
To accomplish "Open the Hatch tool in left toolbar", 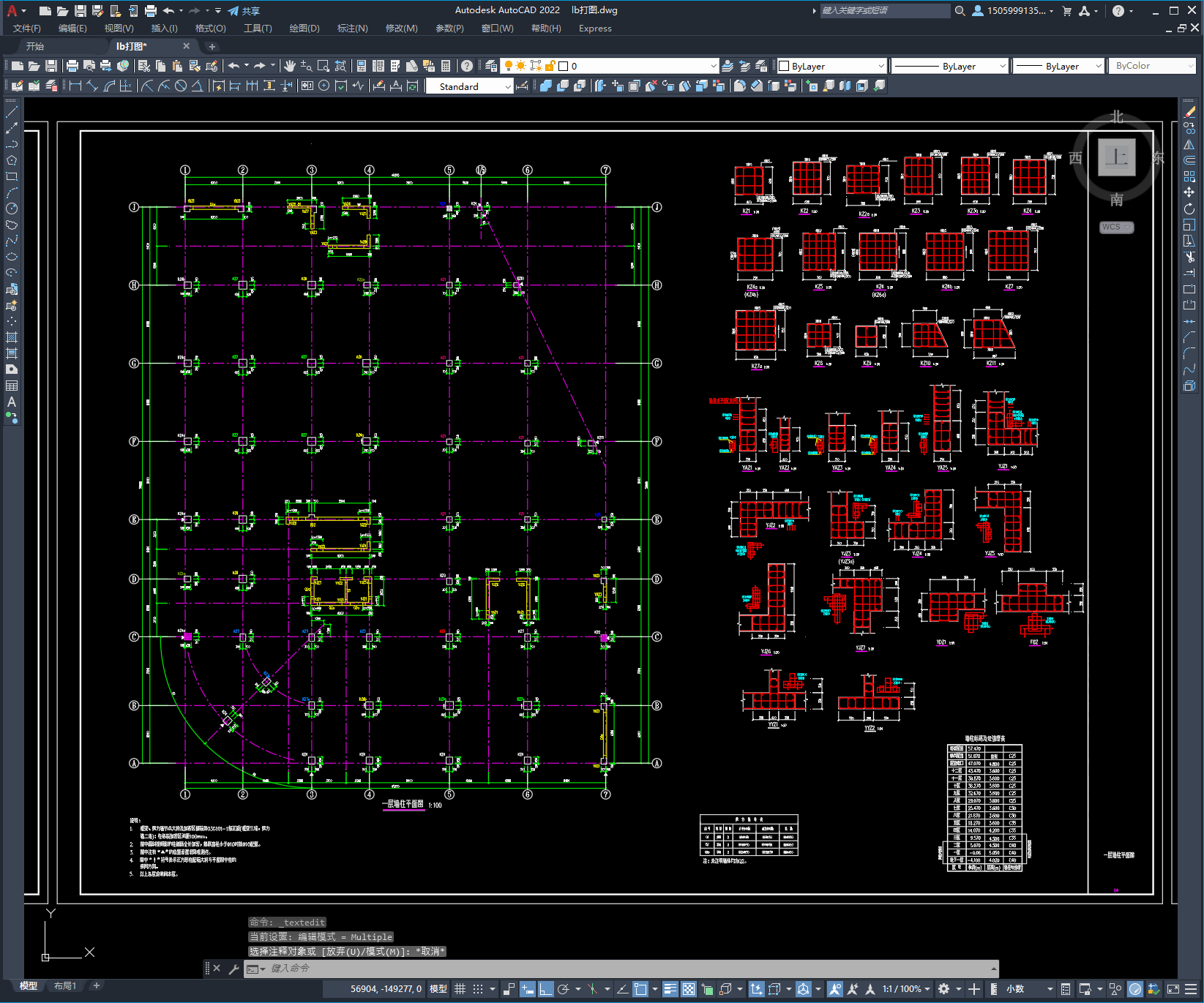I will (12, 337).
